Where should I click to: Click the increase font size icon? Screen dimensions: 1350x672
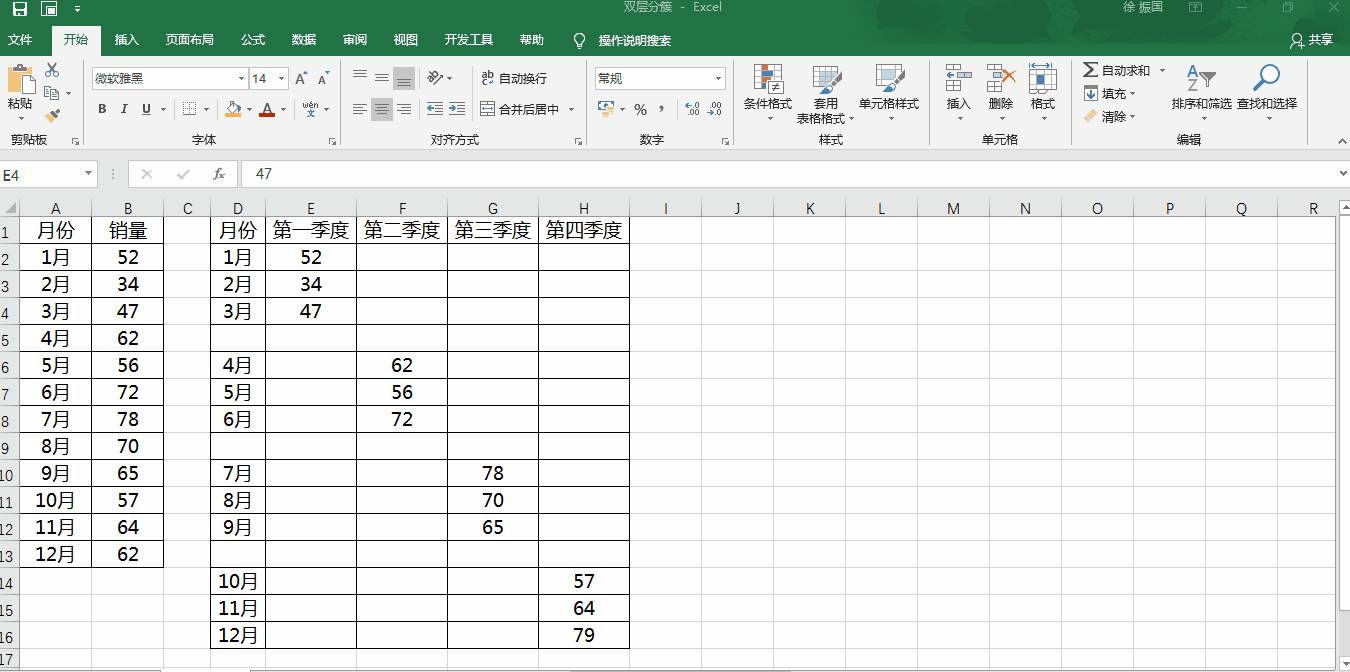(x=302, y=79)
